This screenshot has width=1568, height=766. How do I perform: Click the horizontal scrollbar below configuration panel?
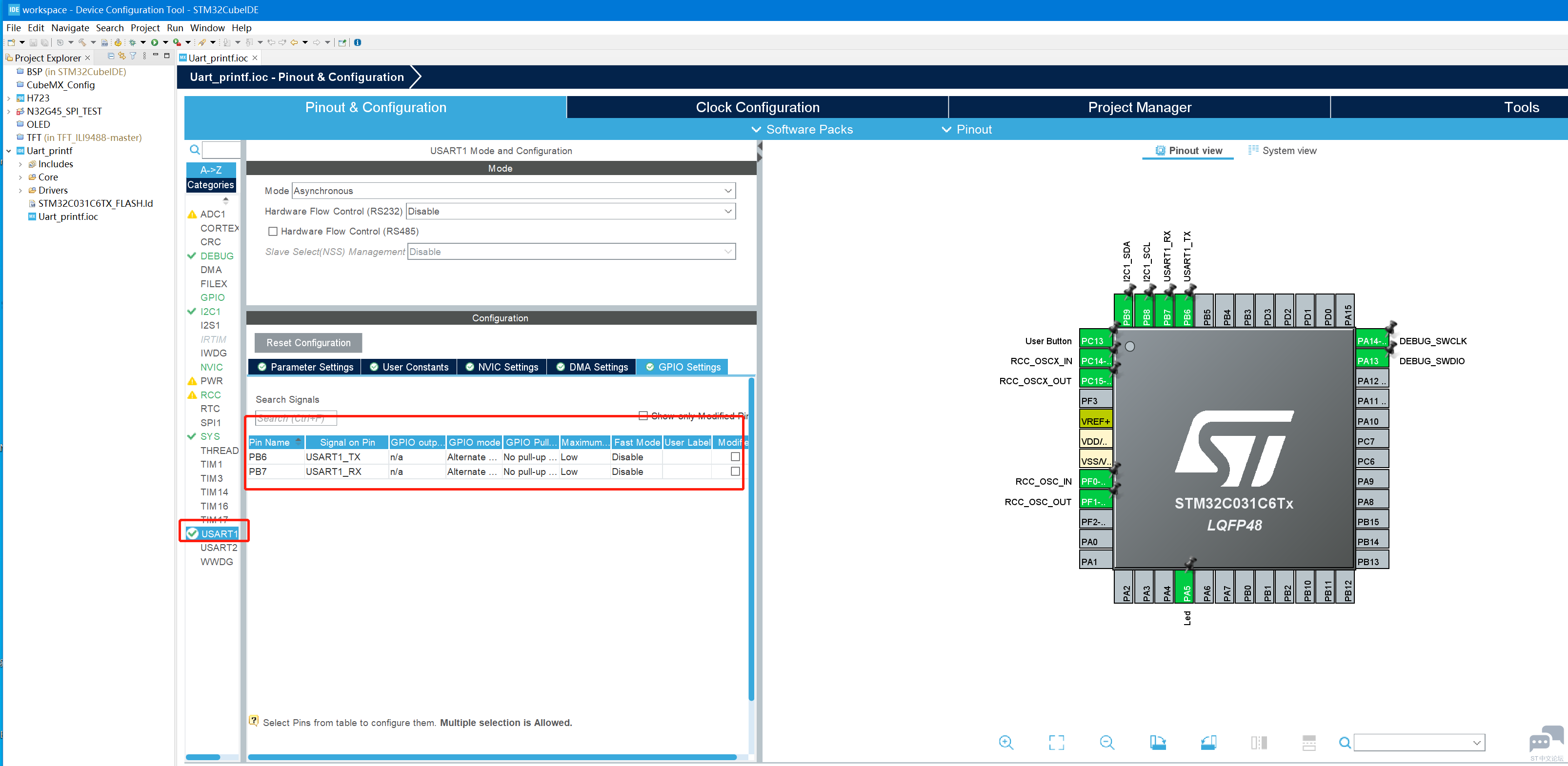pyautogui.click(x=492, y=758)
